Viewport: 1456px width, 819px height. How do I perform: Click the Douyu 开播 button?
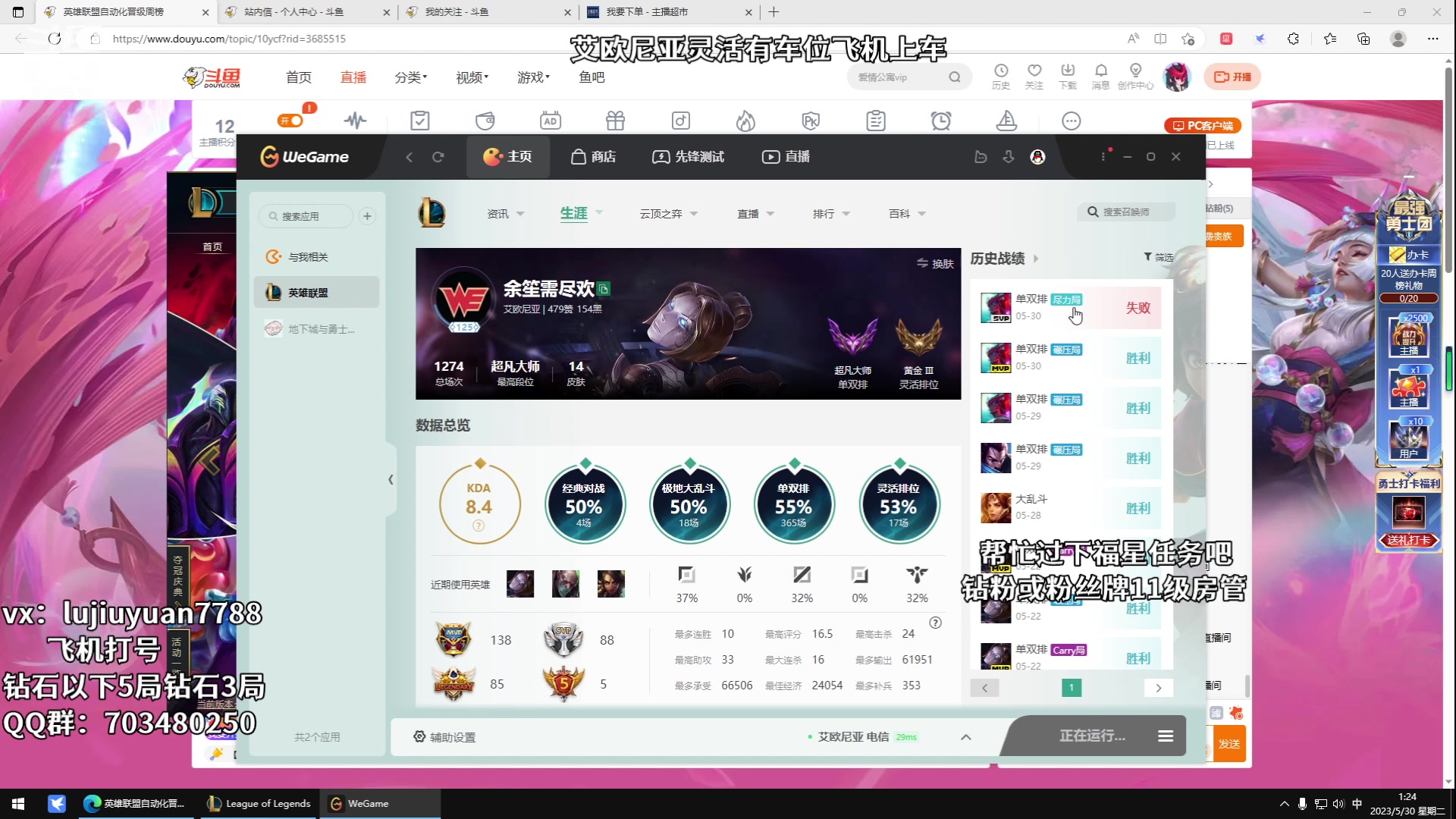point(1232,77)
